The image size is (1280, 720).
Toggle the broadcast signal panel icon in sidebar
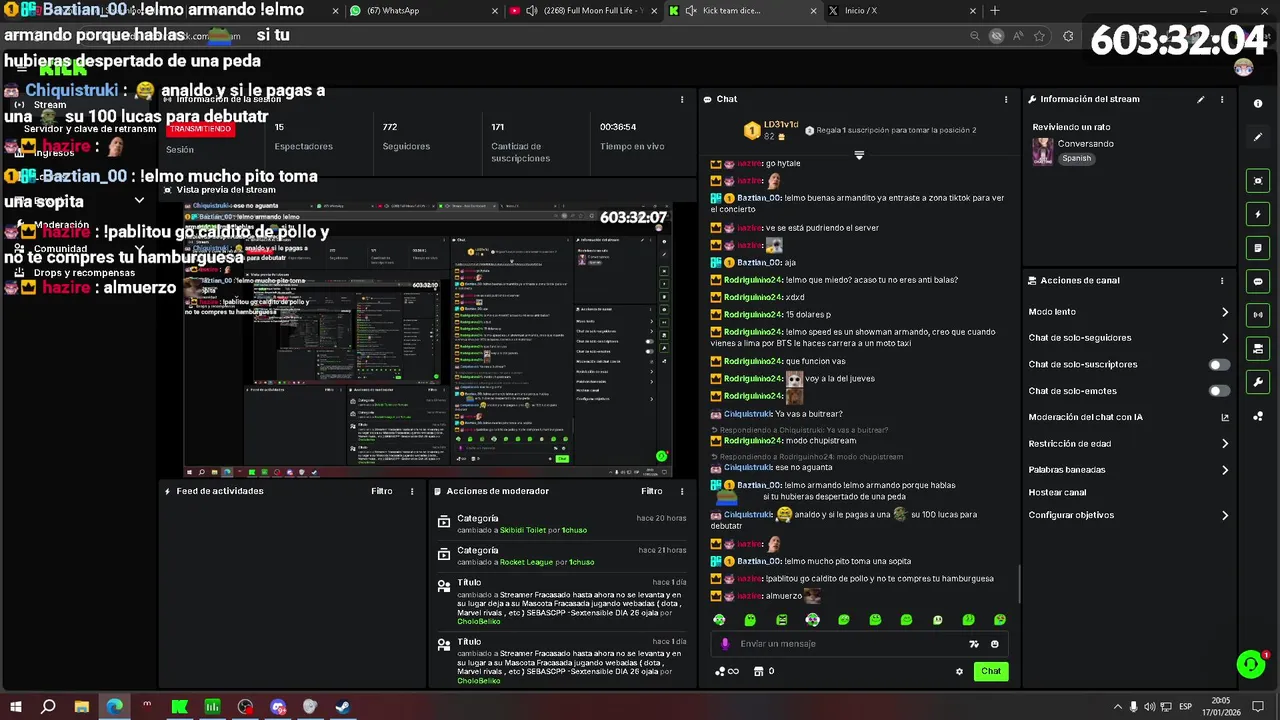(x=1258, y=315)
